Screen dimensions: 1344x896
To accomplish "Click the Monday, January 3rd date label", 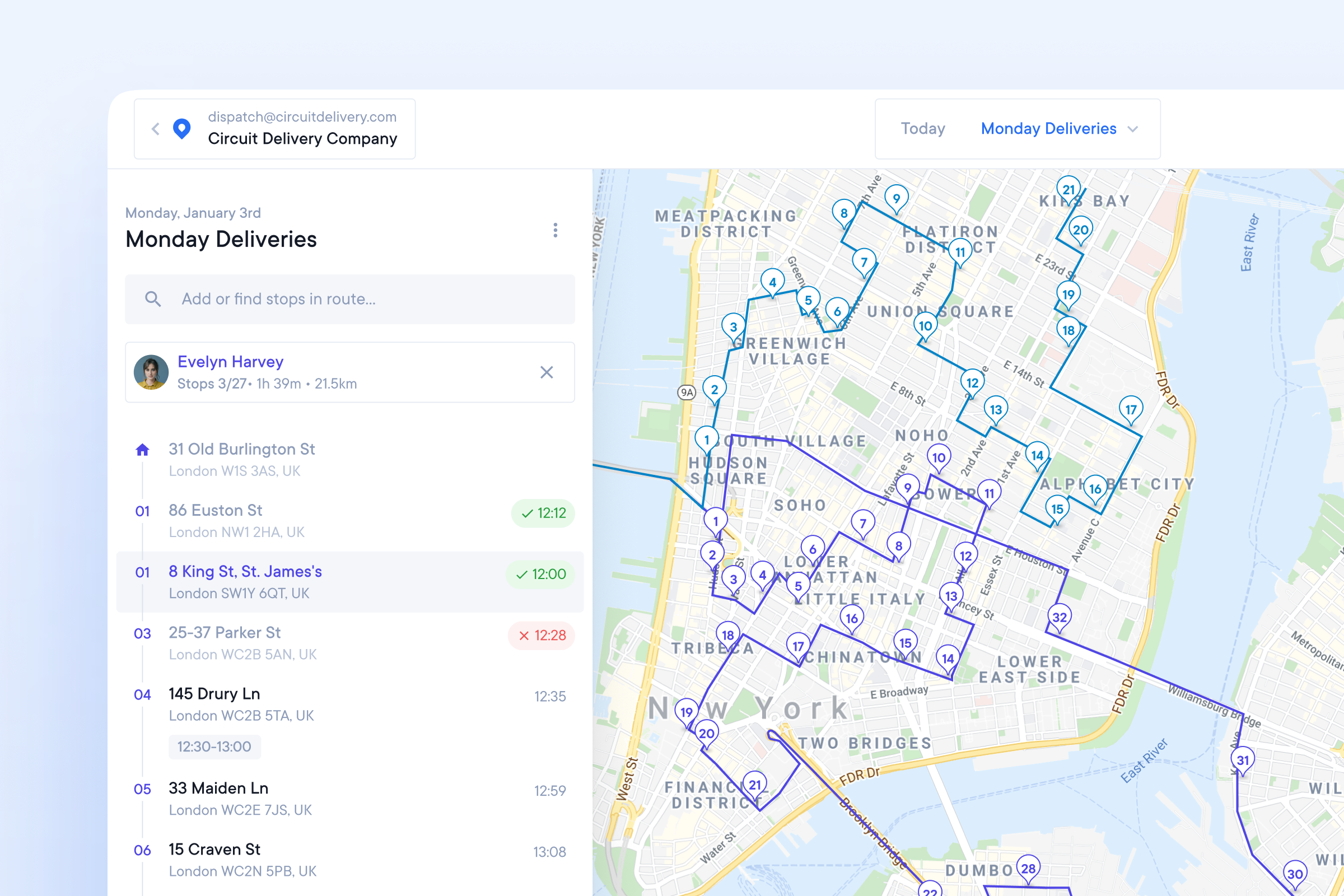I will [x=193, y=213].
